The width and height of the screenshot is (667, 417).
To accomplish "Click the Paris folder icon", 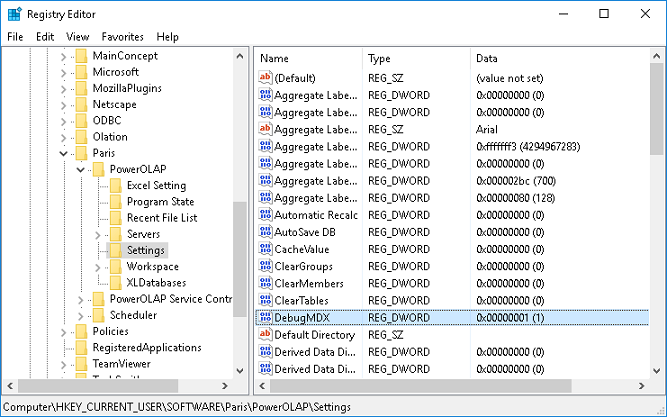I will 81,153.
